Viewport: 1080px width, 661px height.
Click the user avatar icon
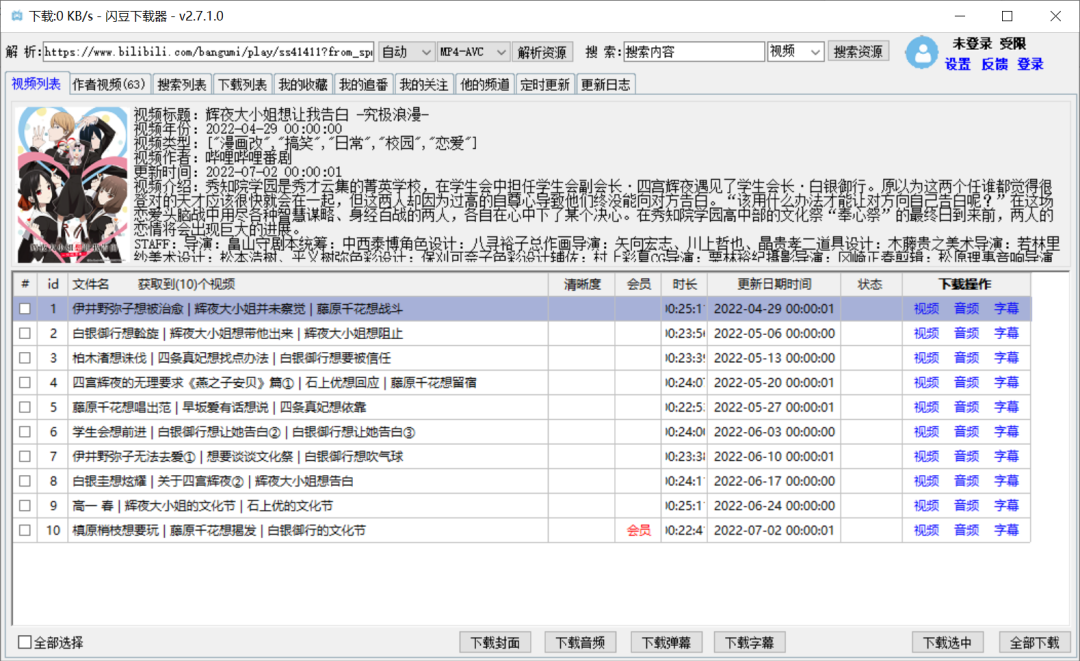click(921, 53)
